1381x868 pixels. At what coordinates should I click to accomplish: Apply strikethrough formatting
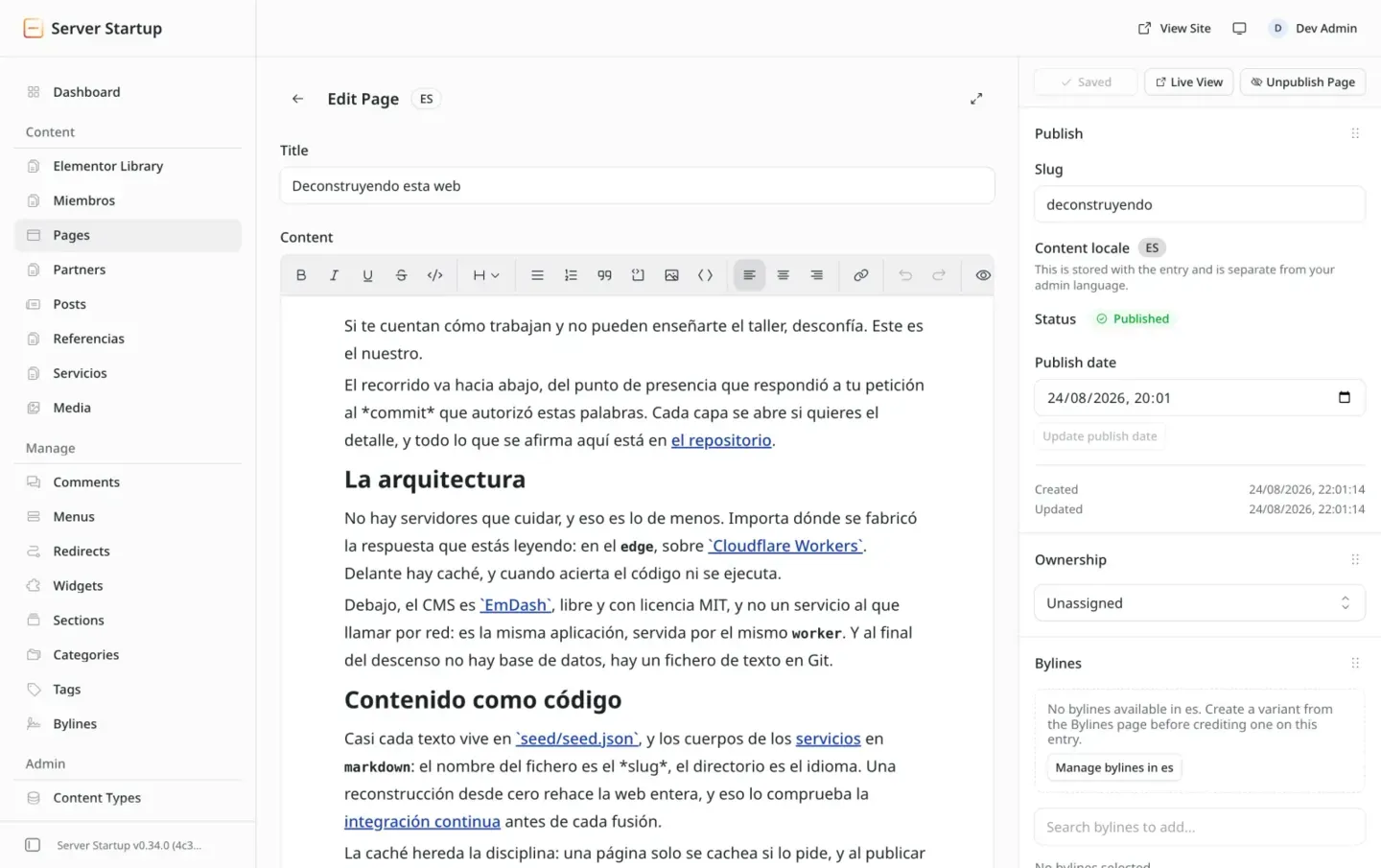(401, 275)
